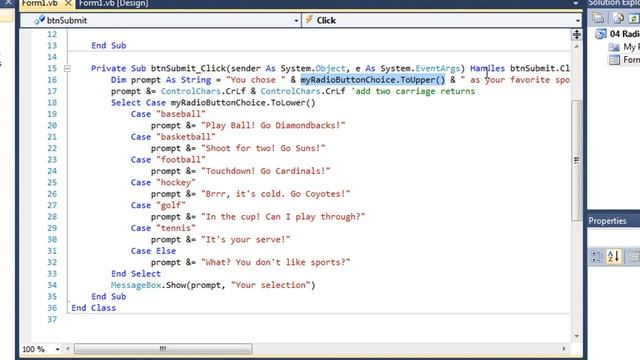Click the Case "hockey" line
Image resolution: width=640 pixels, height=360 pixels.
163,183
